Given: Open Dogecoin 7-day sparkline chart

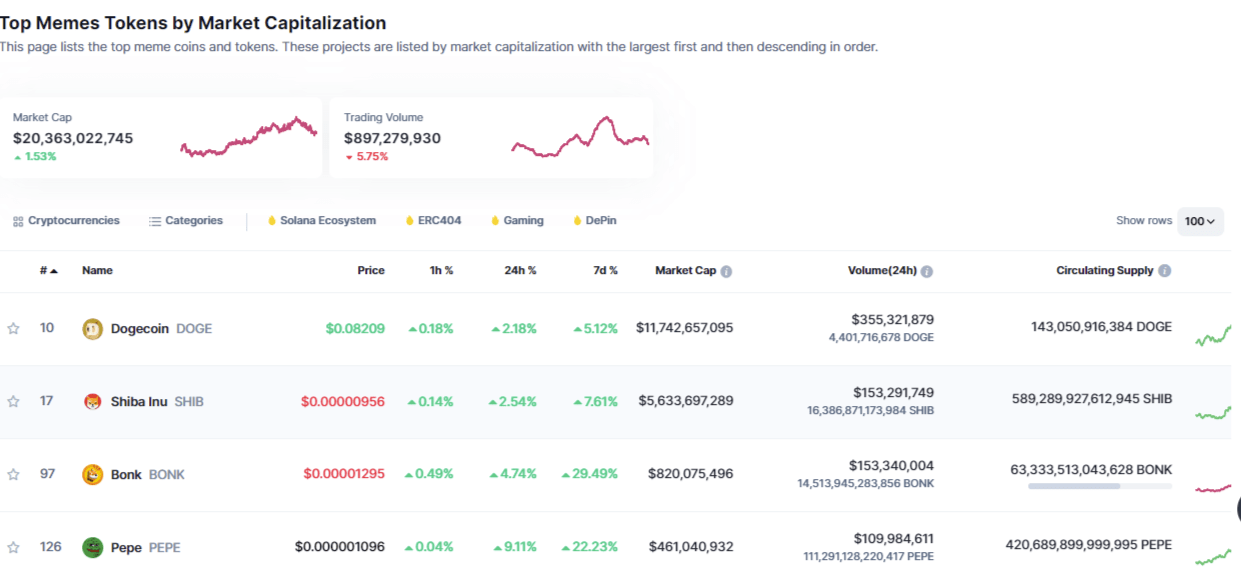Looking at the screenshot, I should coord(1213,336).
